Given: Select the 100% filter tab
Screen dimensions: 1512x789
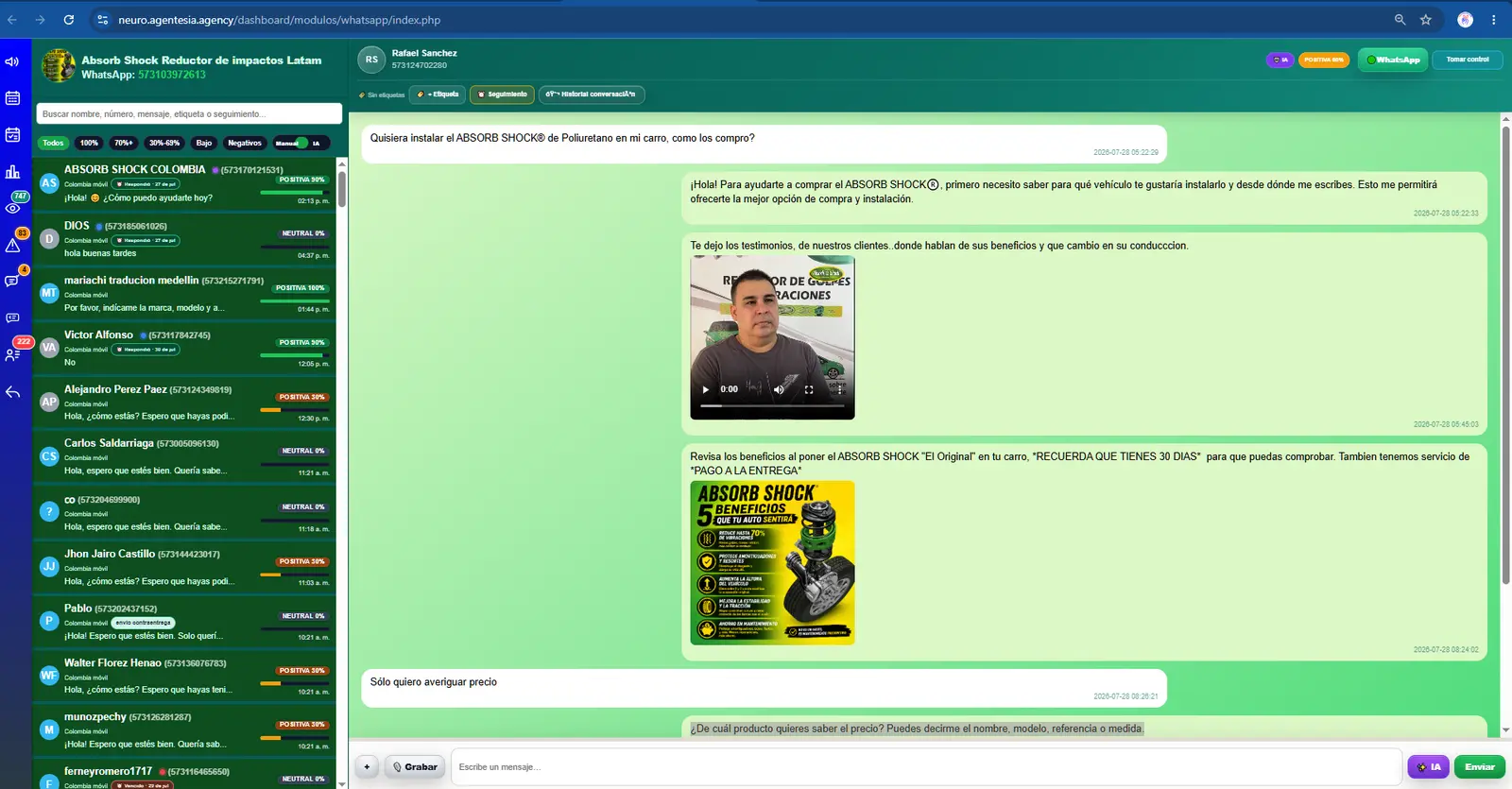Looking at the screenshot, I should 89,144.
